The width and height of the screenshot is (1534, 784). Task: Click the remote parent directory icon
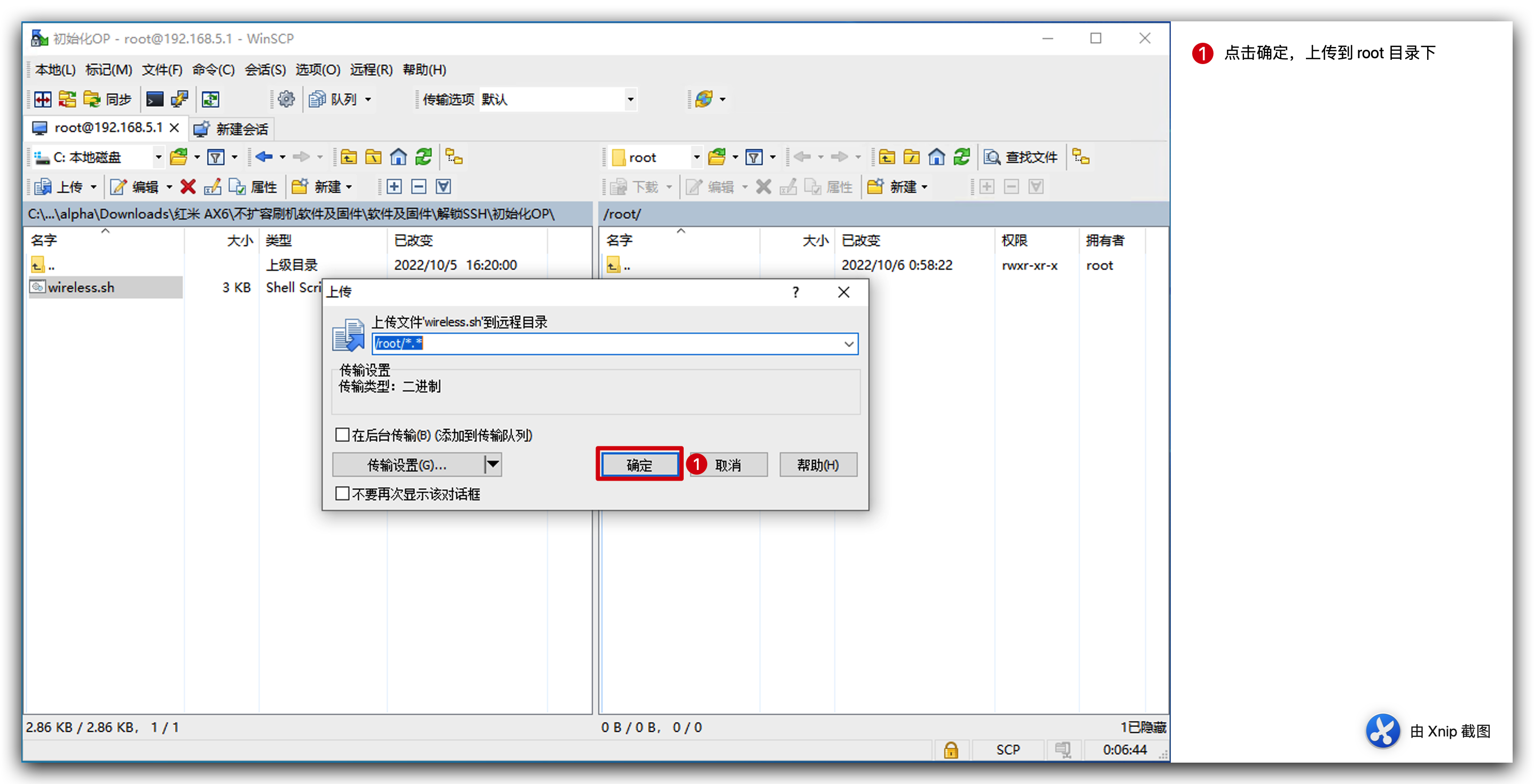(887, 157)
